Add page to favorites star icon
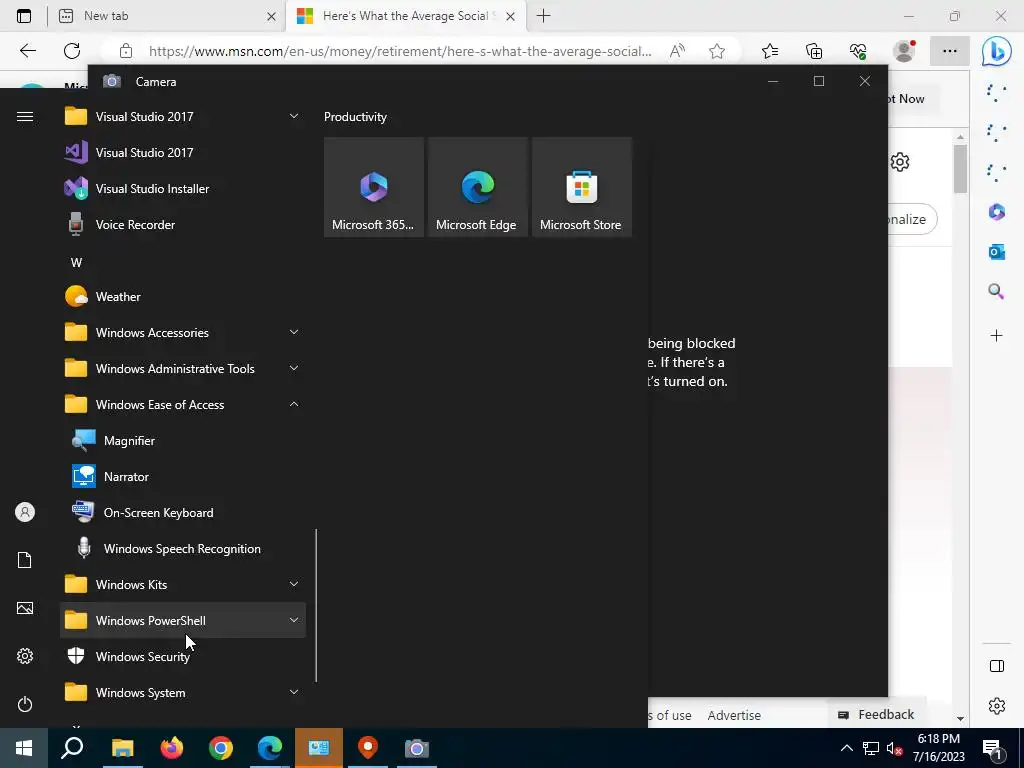This screenshot has width=1024, height=768. click(x=717, y=51)
